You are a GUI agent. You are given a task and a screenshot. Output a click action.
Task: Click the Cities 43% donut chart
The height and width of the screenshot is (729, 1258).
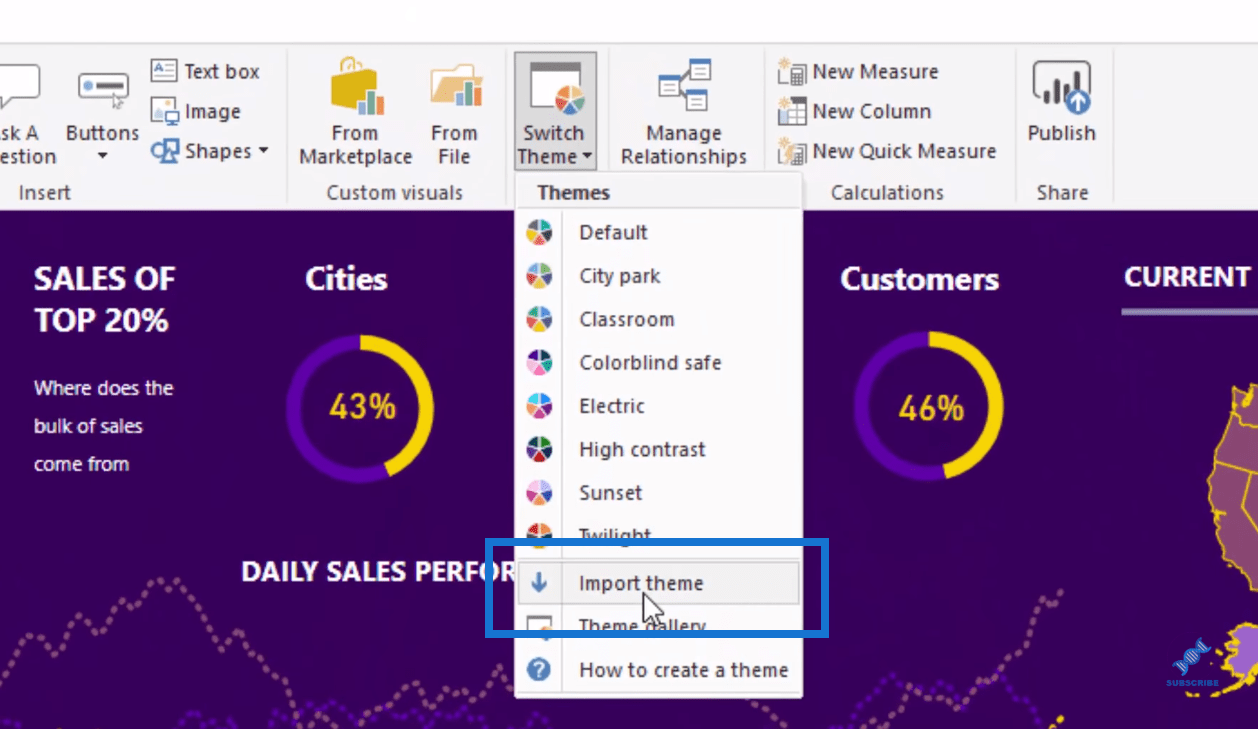tap(361, 407)
